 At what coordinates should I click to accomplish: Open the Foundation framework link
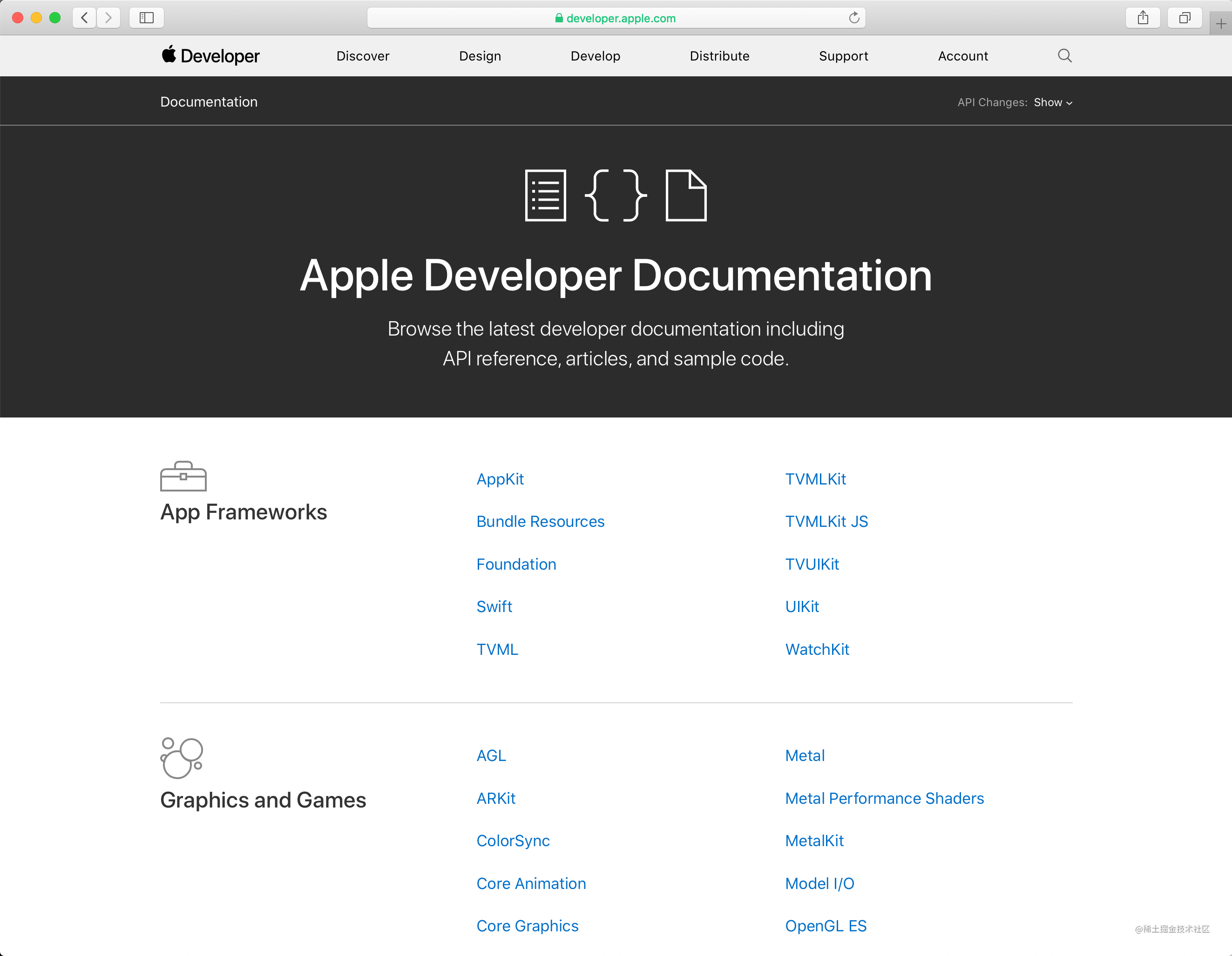516,564
